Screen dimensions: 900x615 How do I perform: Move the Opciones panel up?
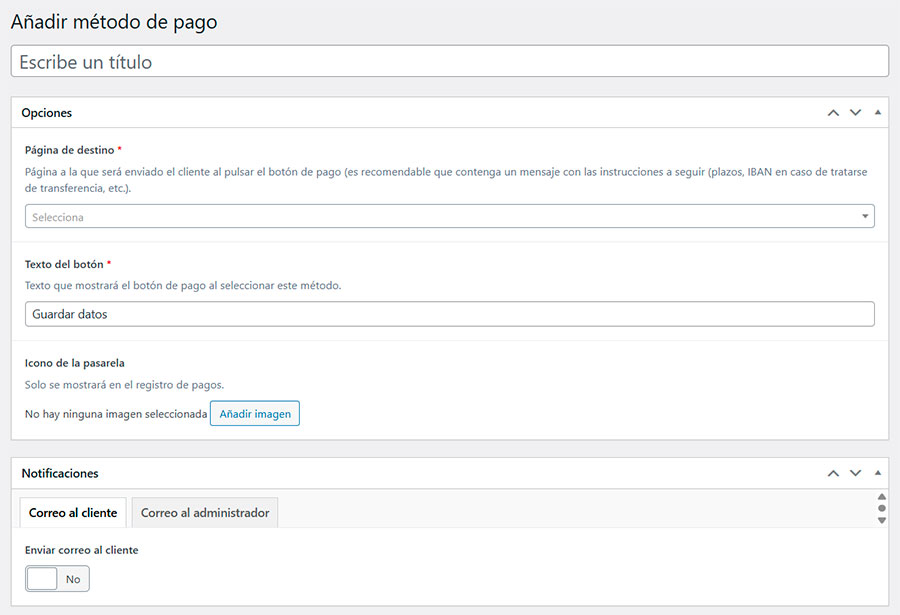pyautogui.click(x=833, y=113)
